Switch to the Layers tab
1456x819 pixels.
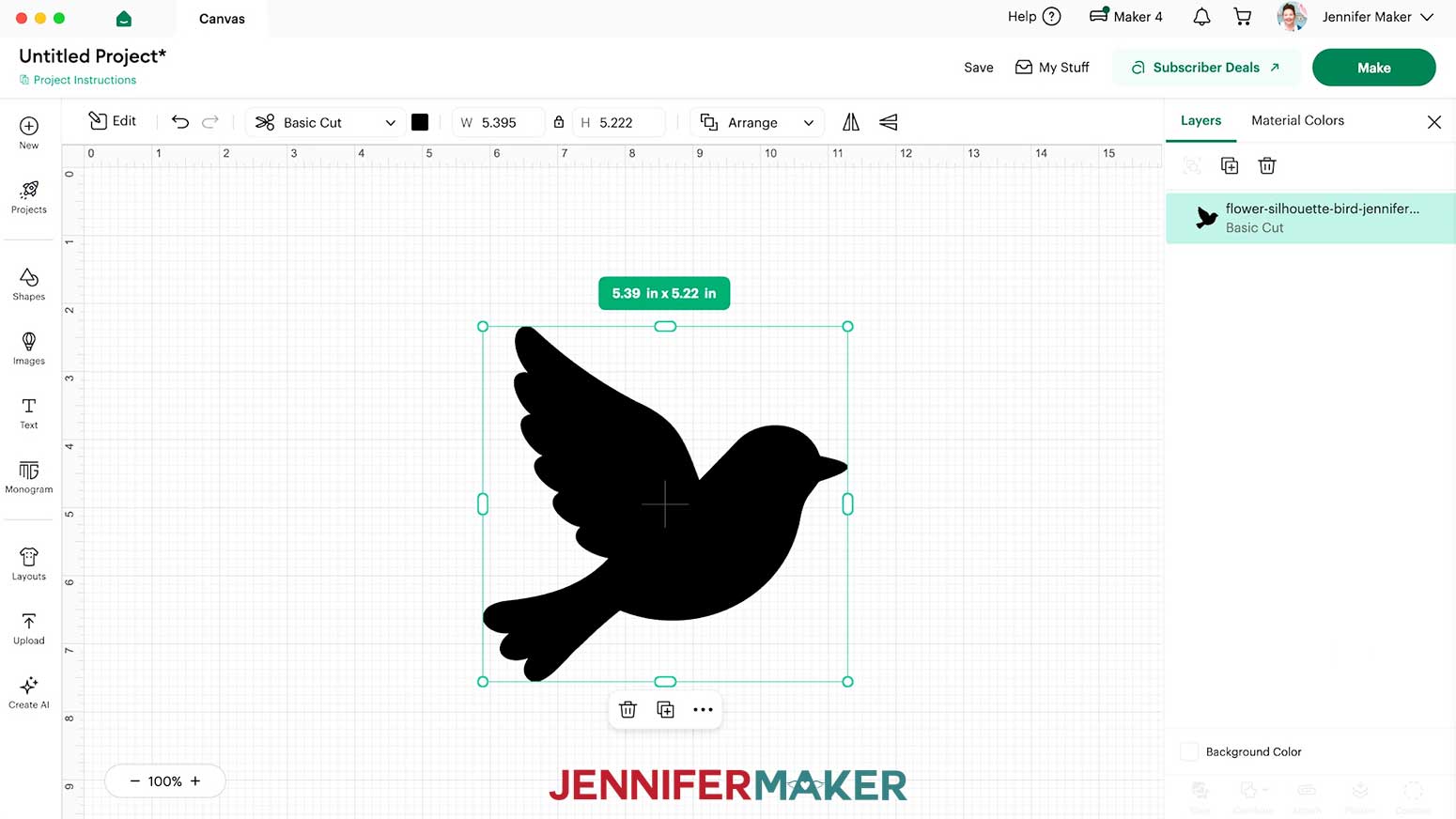(x=1200, y=120)
